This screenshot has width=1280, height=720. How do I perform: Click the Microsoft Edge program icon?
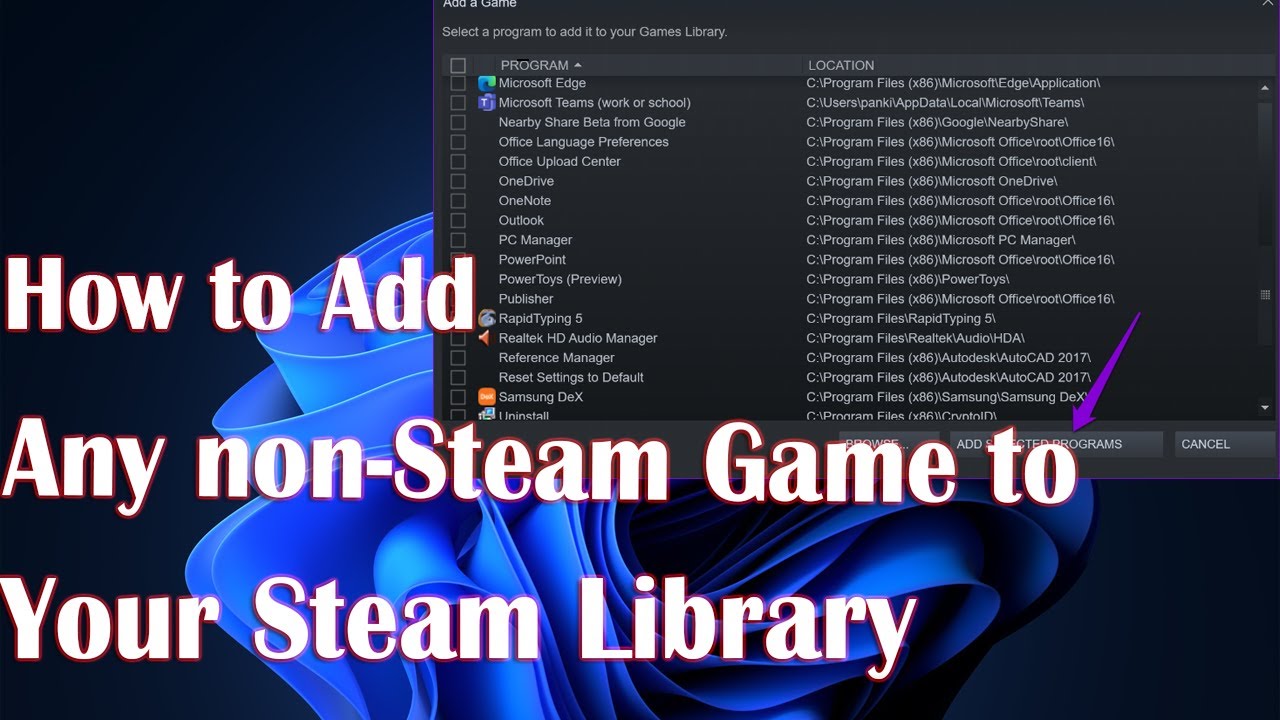487,83
